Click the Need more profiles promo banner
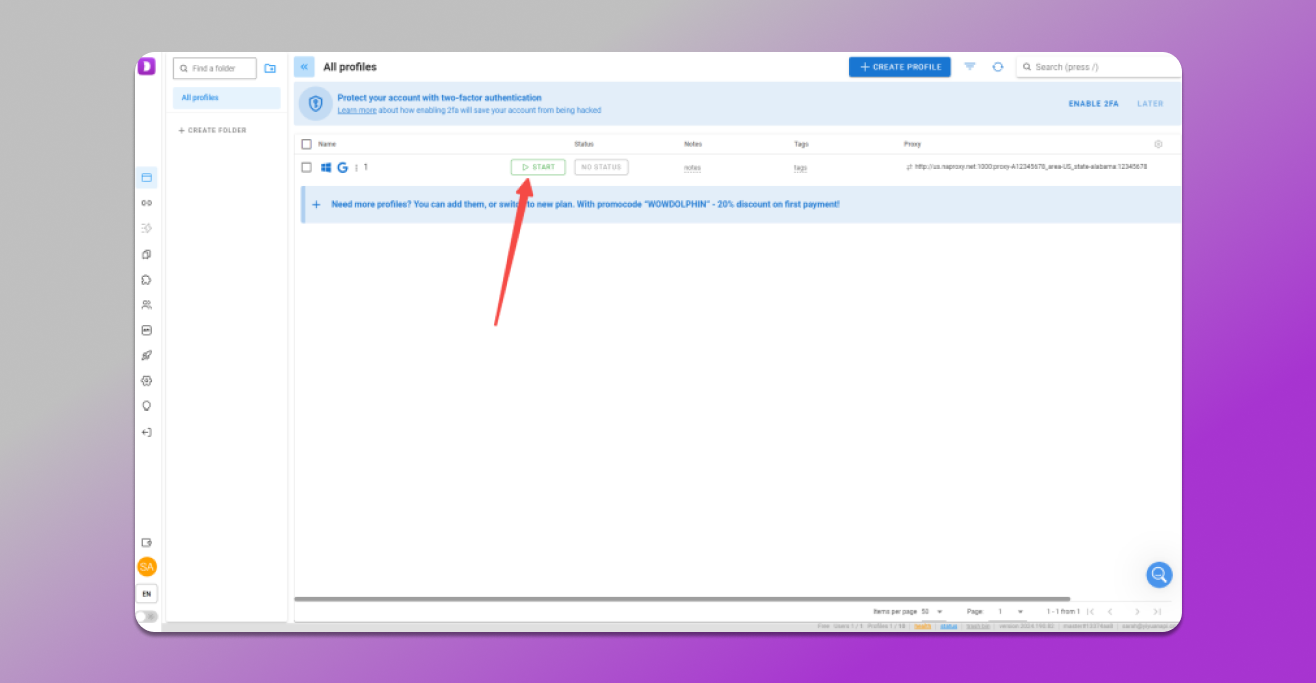This screenshot has height=683, width=1316. (x=741, y=204)
